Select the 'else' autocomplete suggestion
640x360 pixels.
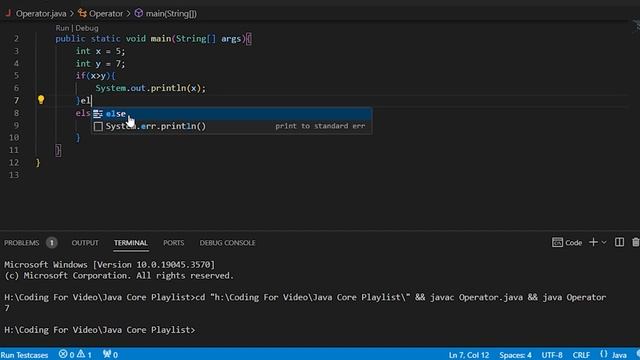tap(231, 114)
